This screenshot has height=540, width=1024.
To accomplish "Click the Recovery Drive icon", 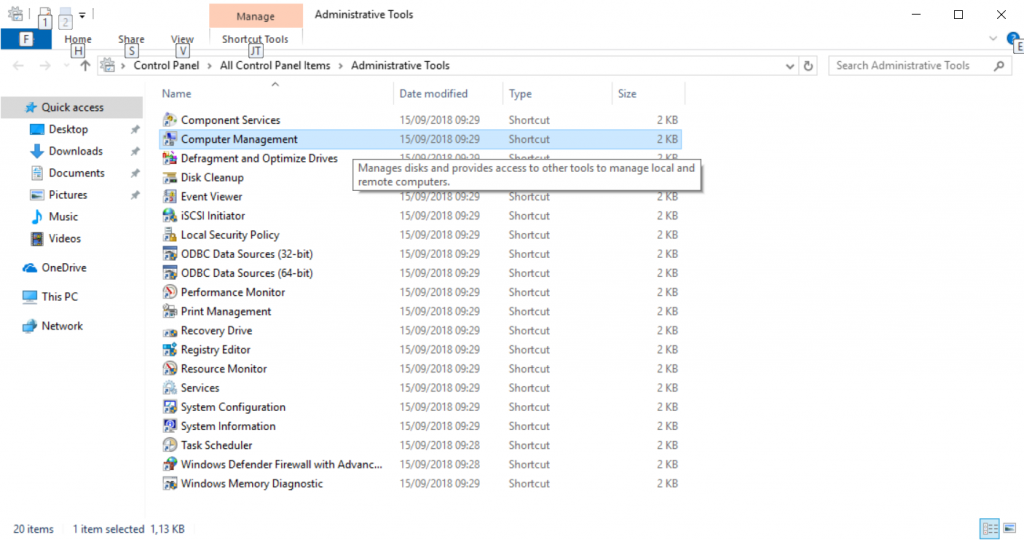I will [x=170, y=330].
